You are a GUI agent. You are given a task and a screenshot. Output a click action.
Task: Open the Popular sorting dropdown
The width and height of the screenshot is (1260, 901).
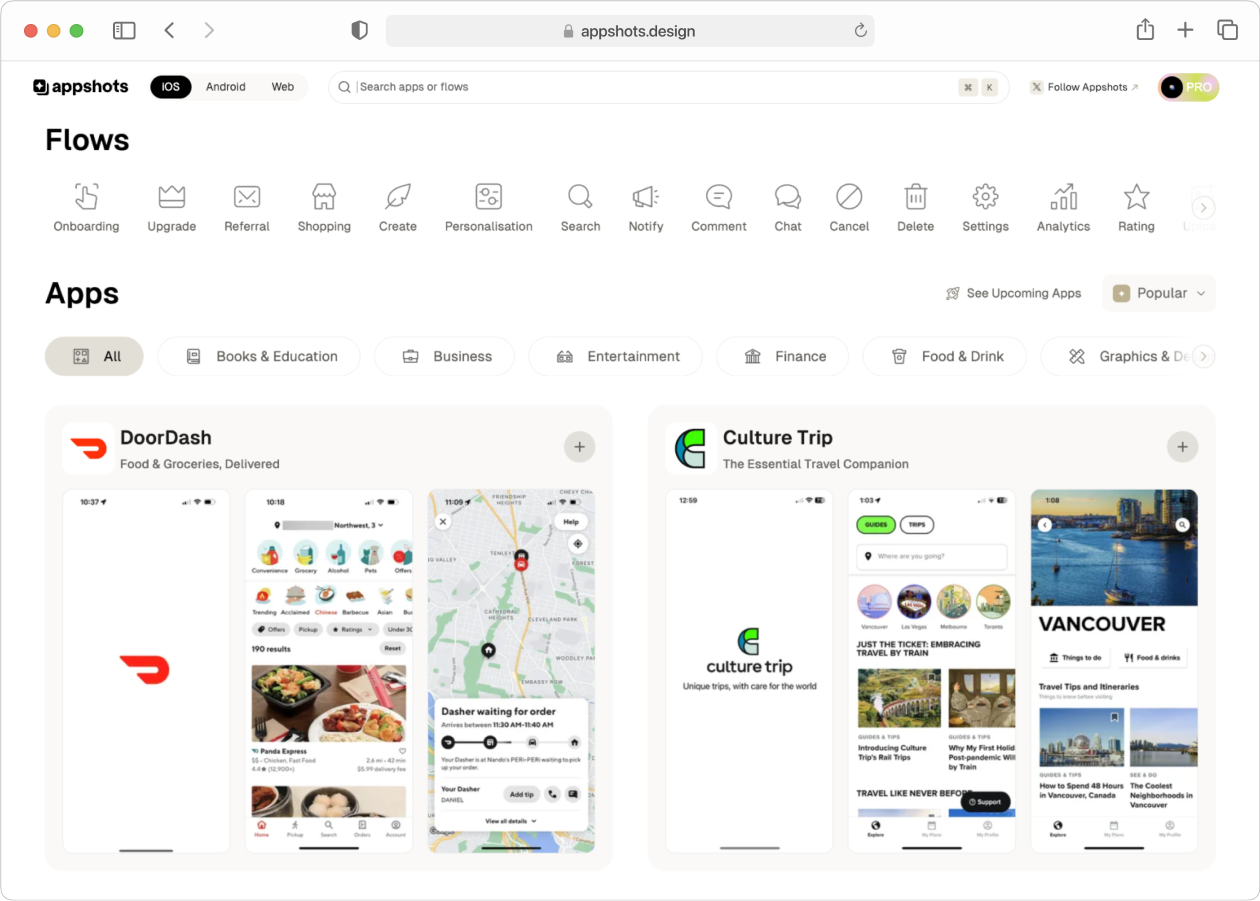(1158, 293)
